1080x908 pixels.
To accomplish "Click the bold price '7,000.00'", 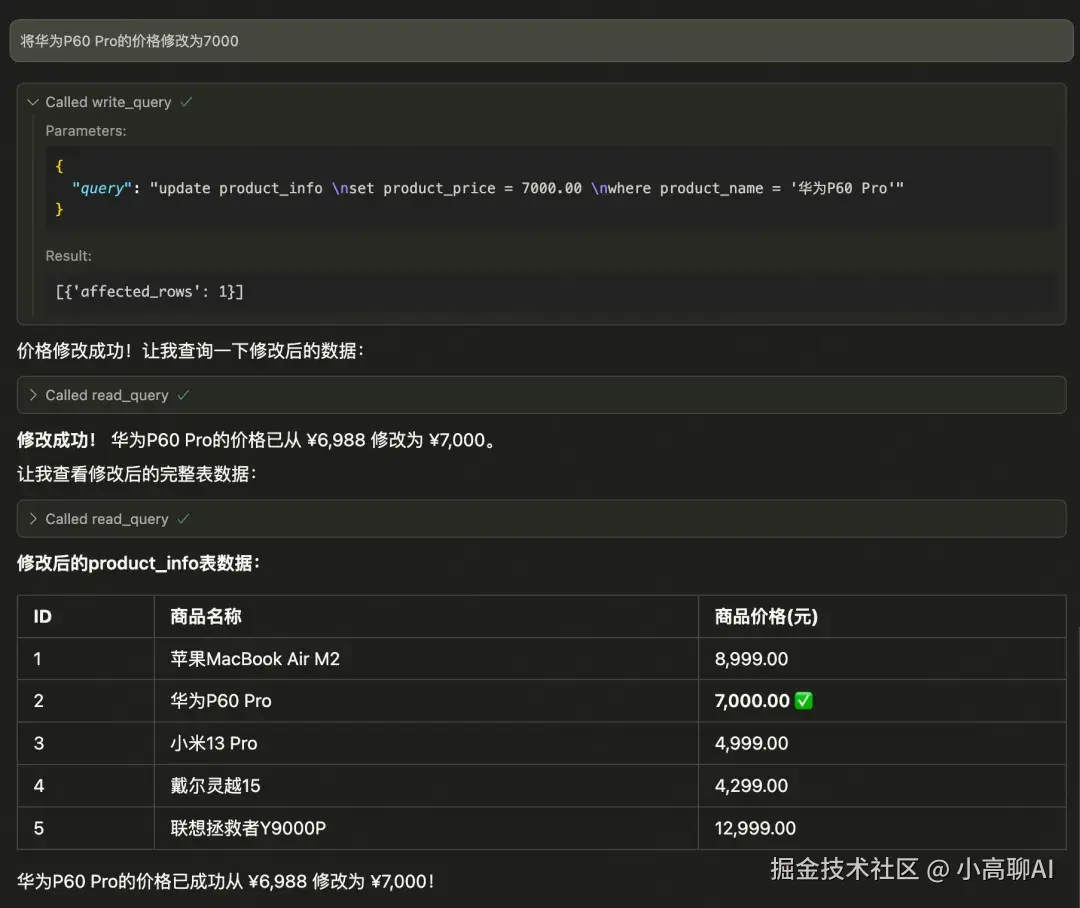I will click(752, 701).
